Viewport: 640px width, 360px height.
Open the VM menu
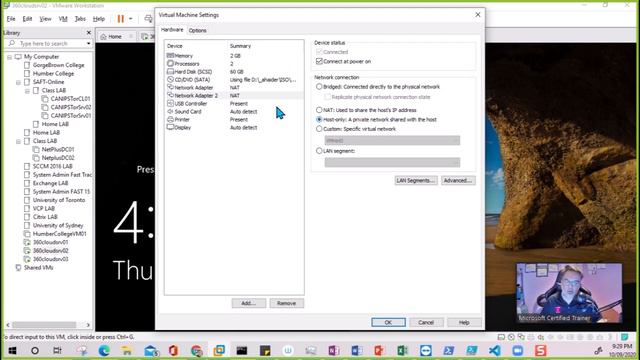[63, 19]
